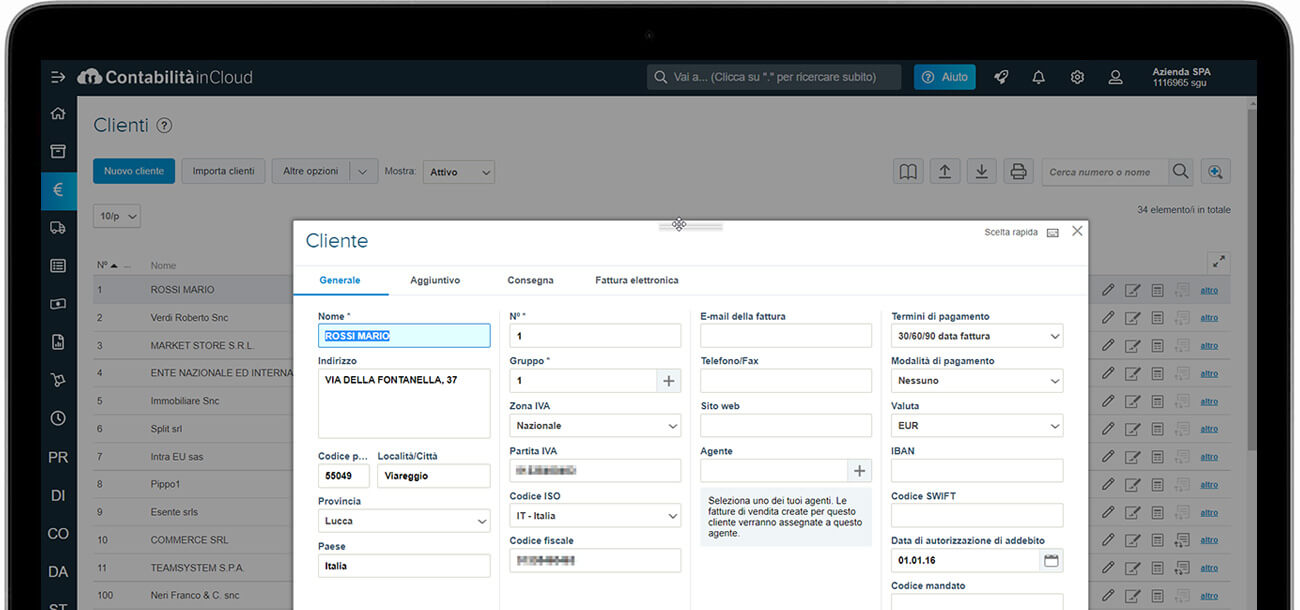The height and width of the screenshot is (610, 1300).
Task: Open the Home sidebar icon
Action: tap(58, 114)
